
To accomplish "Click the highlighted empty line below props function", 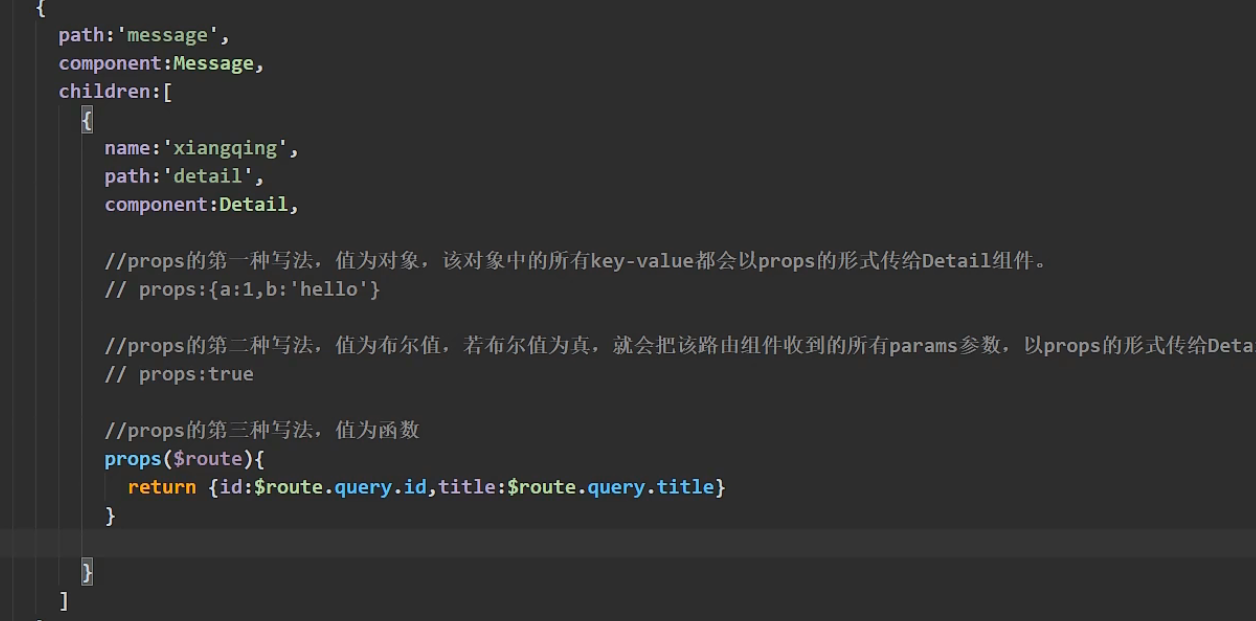I will 600,543.
